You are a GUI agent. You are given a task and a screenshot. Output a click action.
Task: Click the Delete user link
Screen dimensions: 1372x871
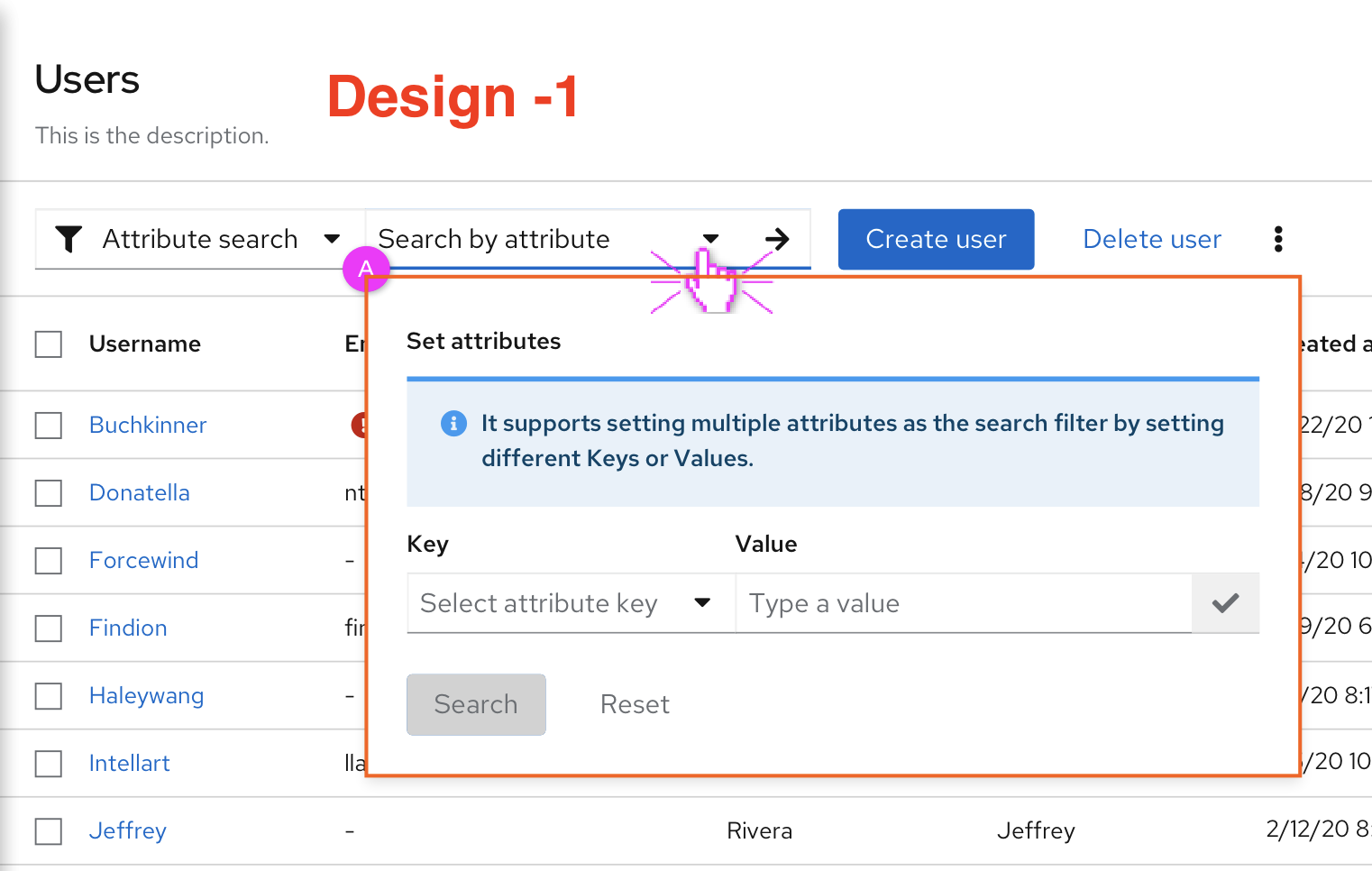[x=1151, y=239]
